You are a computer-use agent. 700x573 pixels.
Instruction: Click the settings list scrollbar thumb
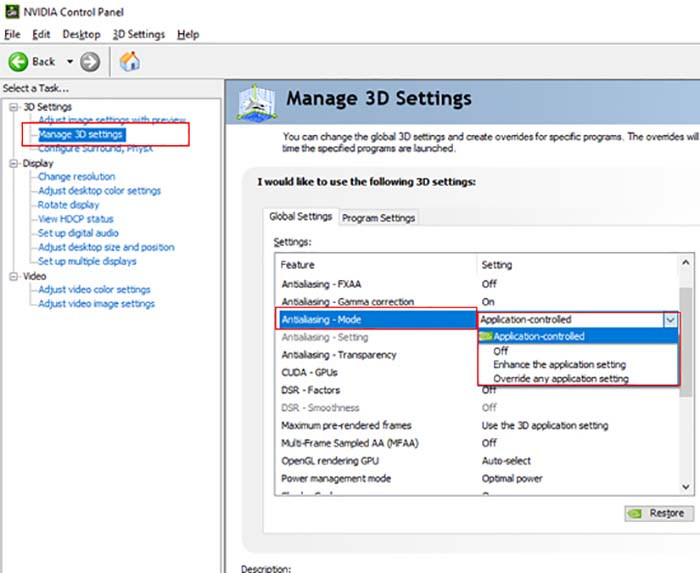point(686,342)
